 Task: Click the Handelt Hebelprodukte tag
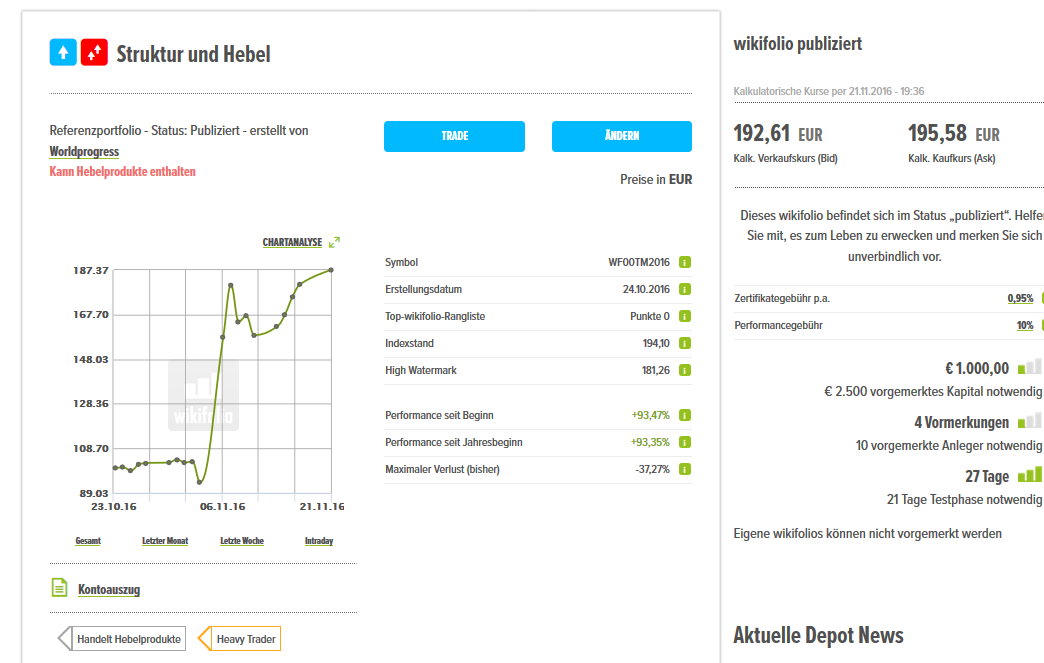[128, 639]
